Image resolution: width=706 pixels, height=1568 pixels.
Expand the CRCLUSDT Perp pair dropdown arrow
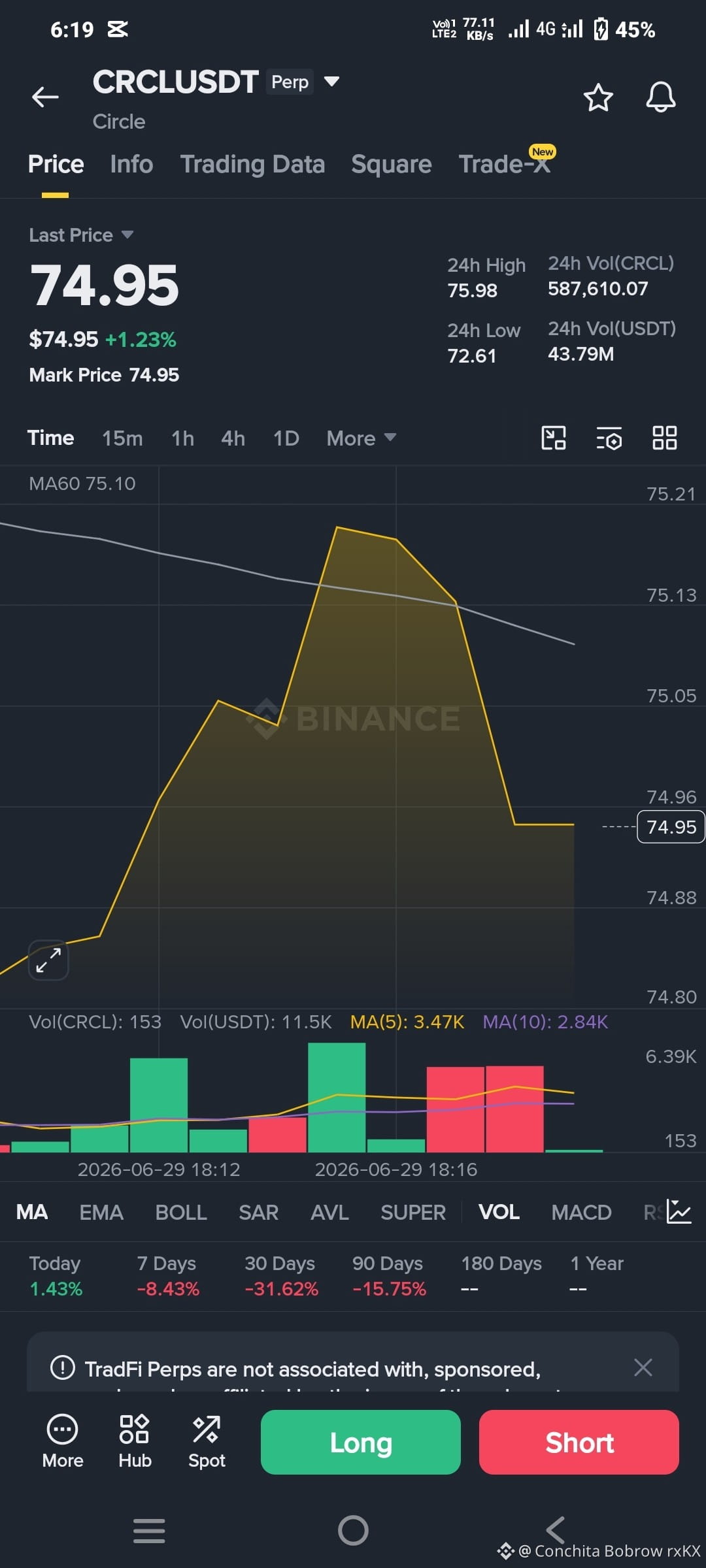point(331,82)
